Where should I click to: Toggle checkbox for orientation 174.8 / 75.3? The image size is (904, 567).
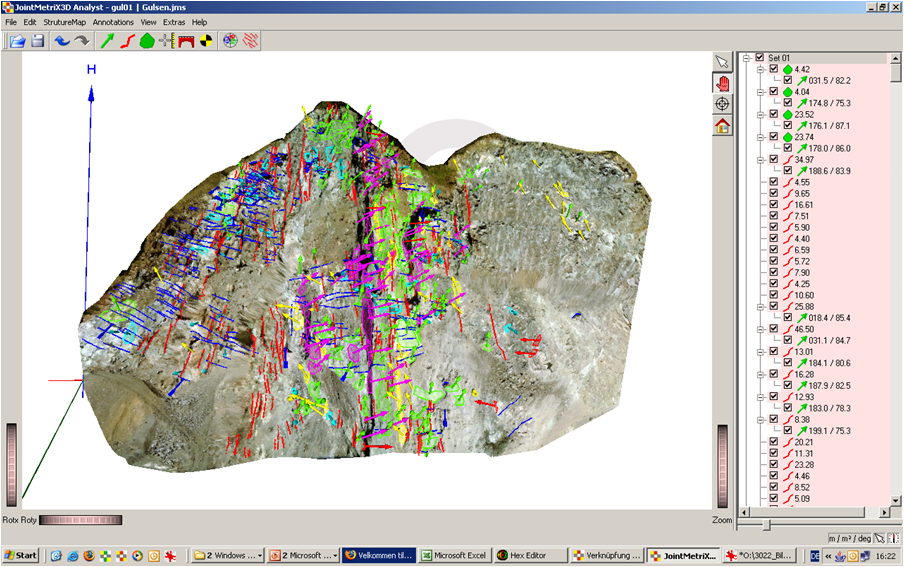tap(788, 103)
